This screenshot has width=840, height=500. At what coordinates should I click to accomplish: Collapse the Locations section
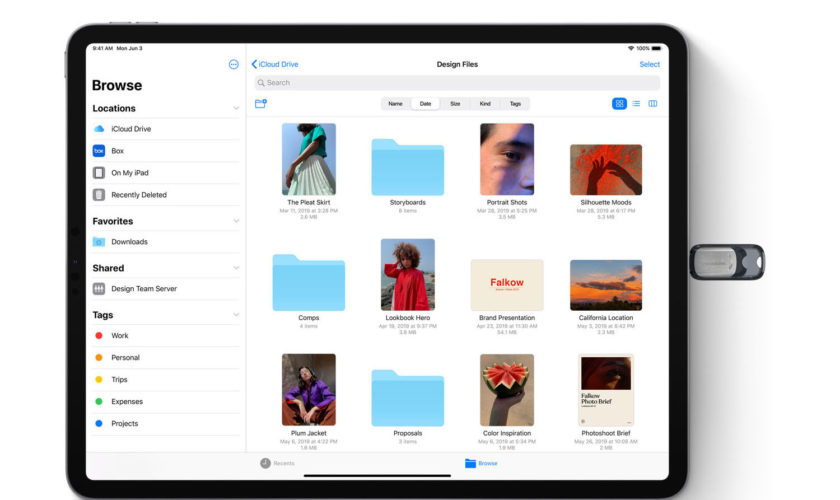tap(236, 109)
